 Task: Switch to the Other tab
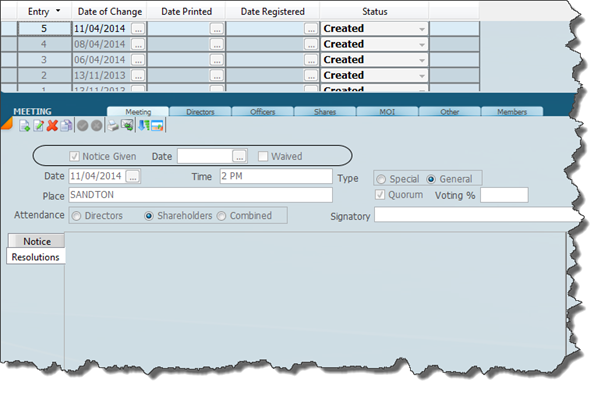pos(450,112)
